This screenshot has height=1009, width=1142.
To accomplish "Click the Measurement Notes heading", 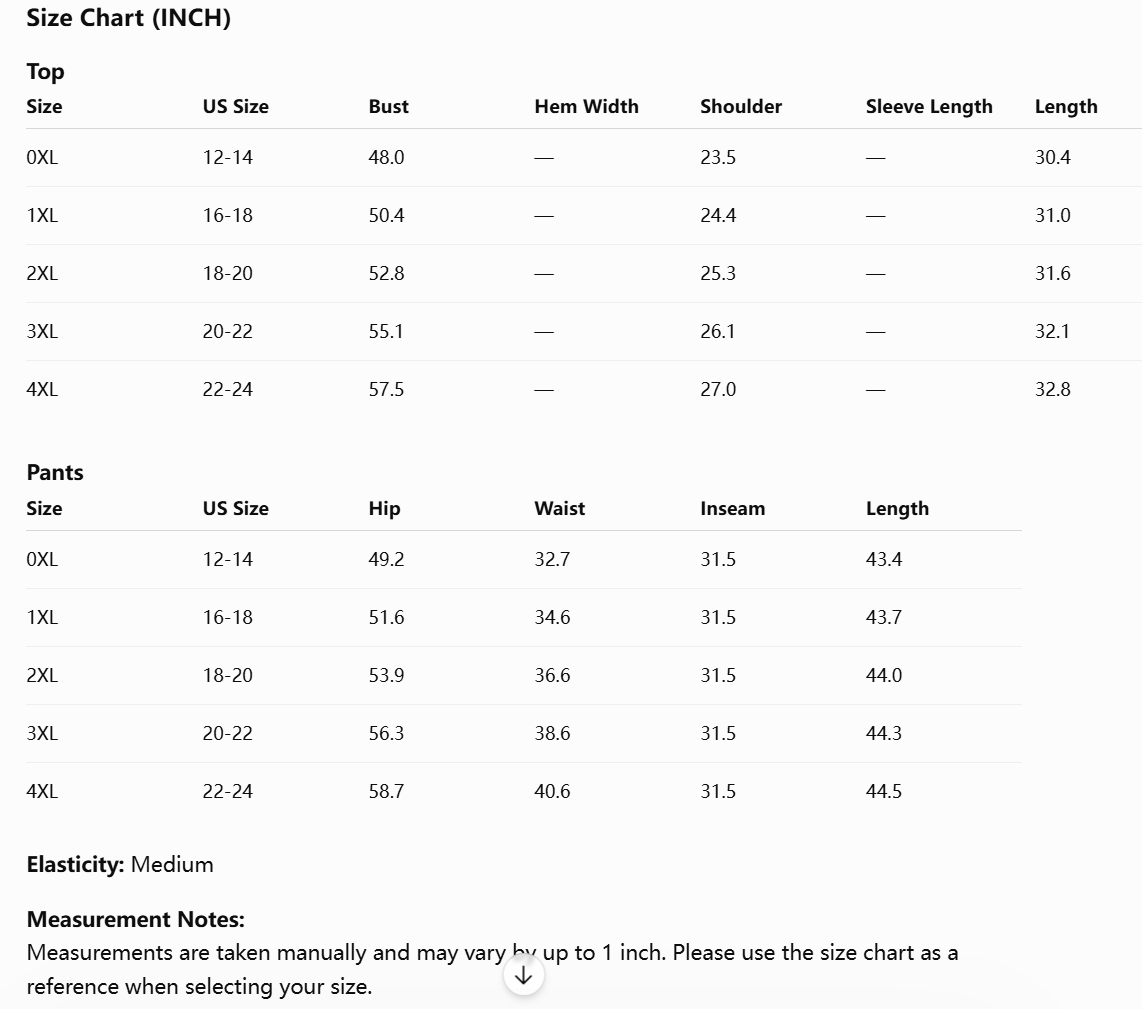I will [x=135, y=919].
